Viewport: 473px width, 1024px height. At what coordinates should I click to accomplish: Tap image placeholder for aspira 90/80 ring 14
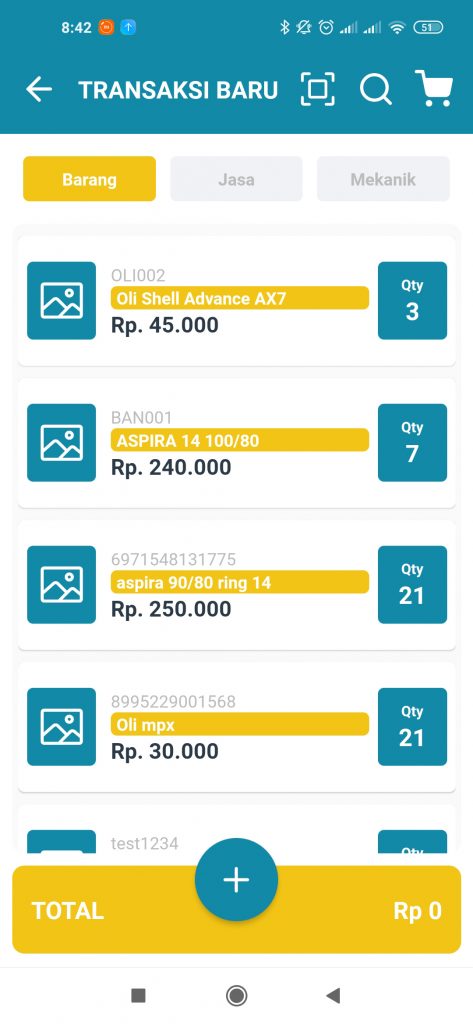(x=61, y=584)
